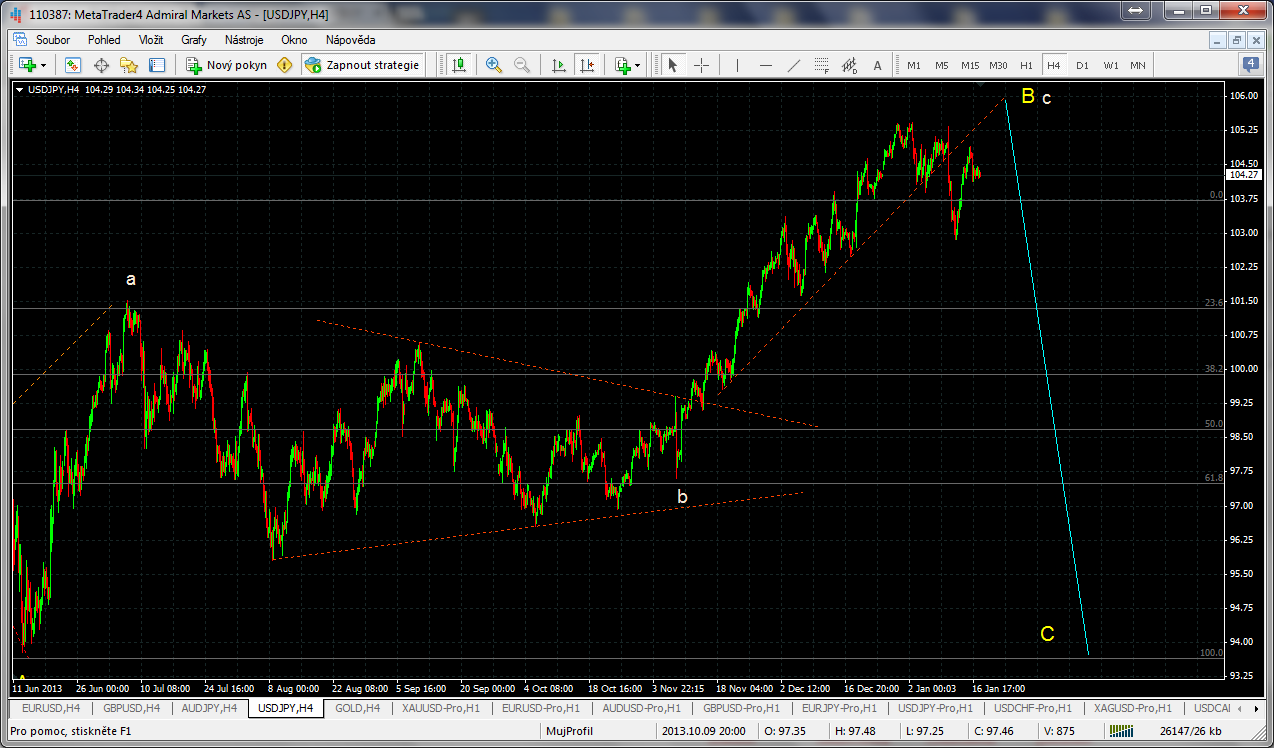
Task: Click the chart document icon in menu bar
Action: 18,40
